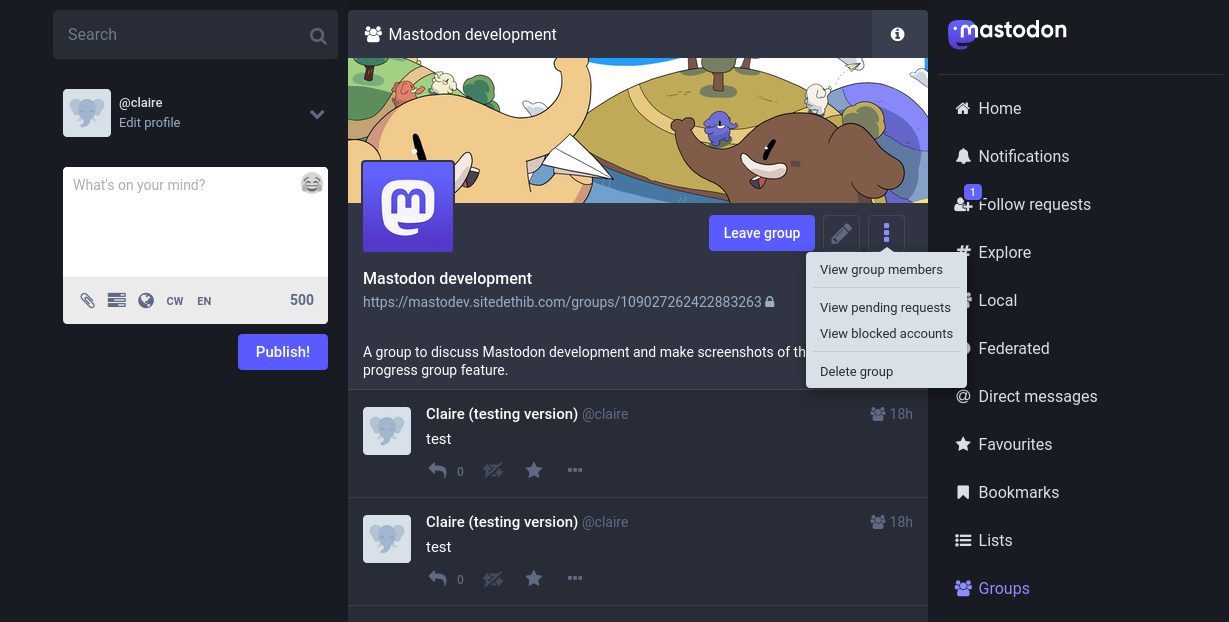1229x622 pixels.
Task: Open the EN language selector
Action: point(204,301)
